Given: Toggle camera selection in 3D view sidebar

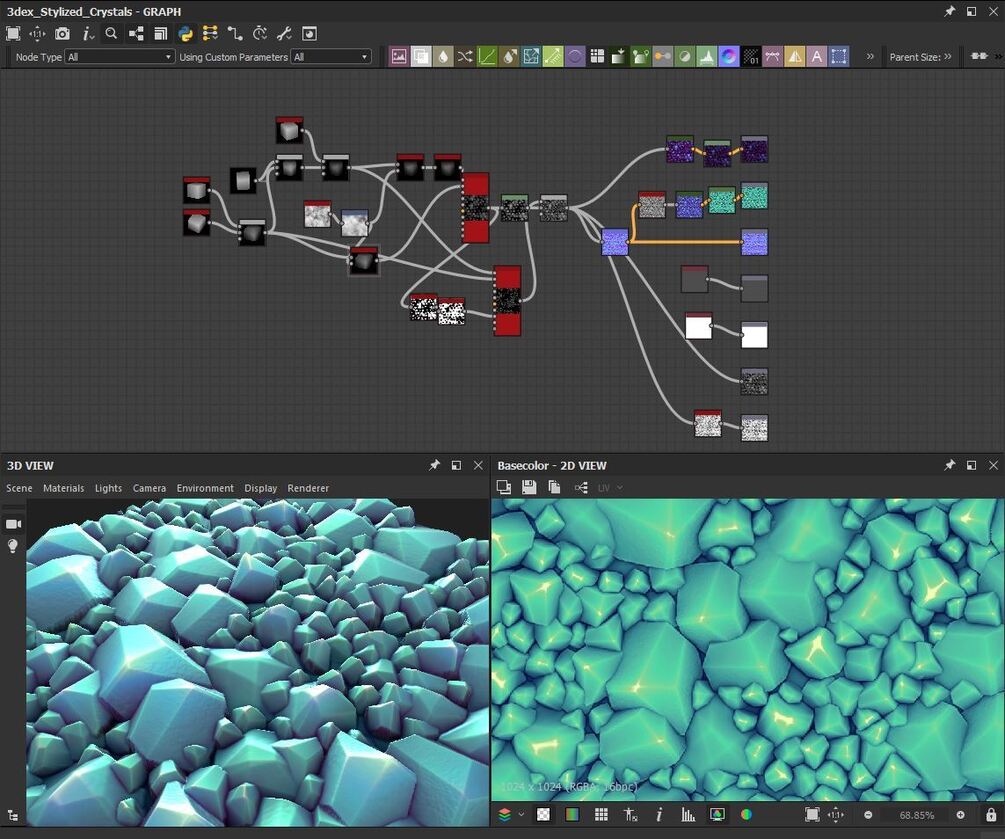Looking at the screenshot, I should (x=13, y=524).
